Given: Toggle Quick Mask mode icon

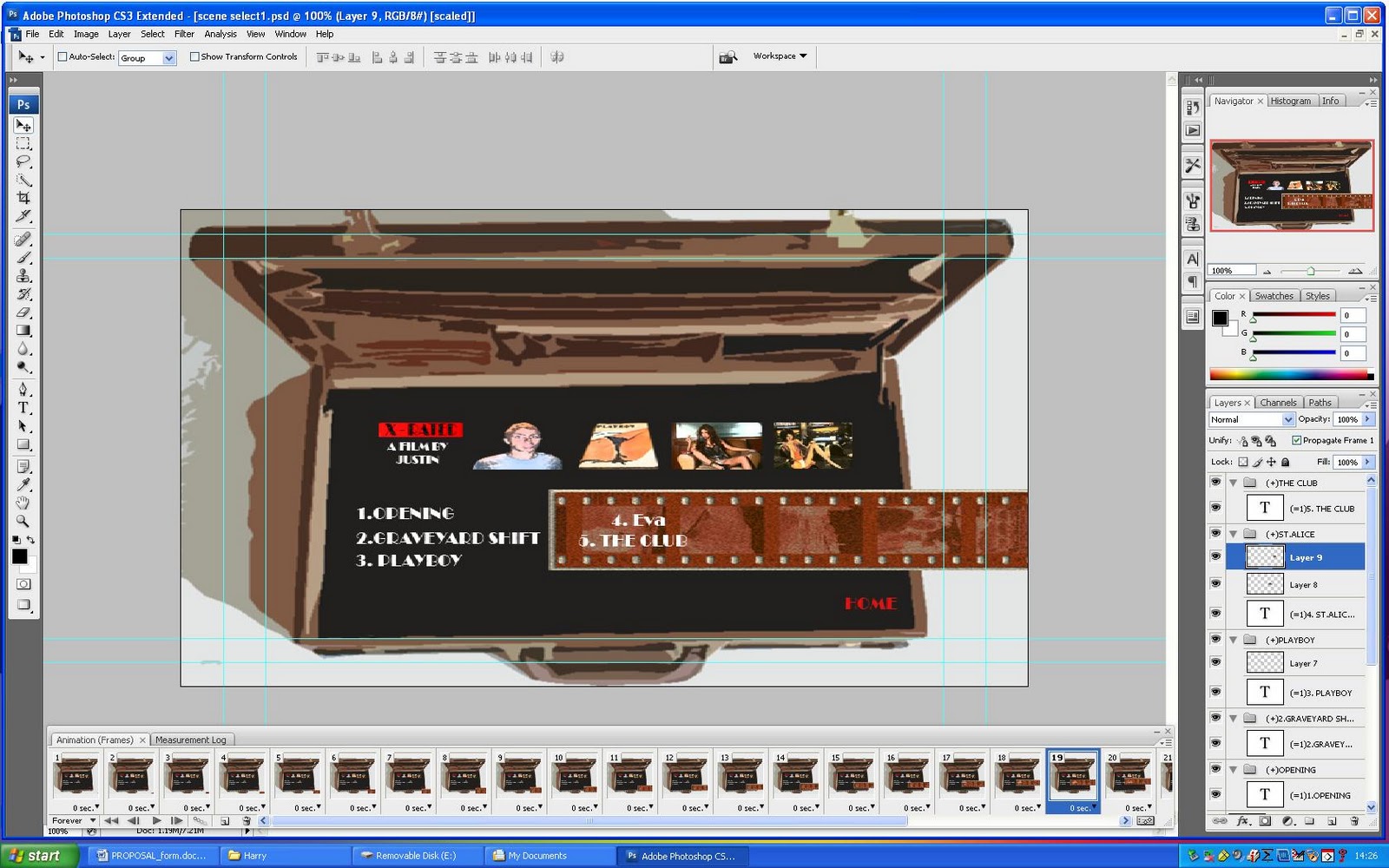Looking at the screenshot, I should click(x=23, y=584).
